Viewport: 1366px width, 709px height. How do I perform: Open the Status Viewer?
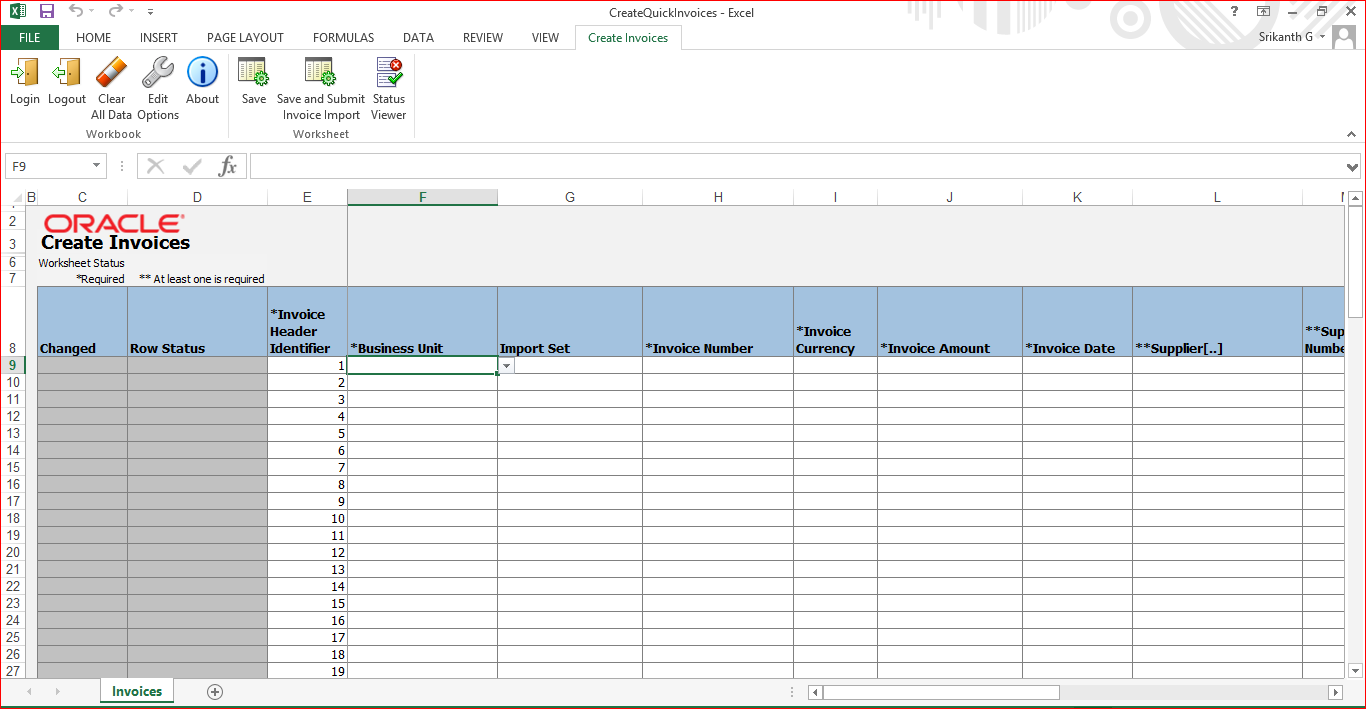pos(388,73)
